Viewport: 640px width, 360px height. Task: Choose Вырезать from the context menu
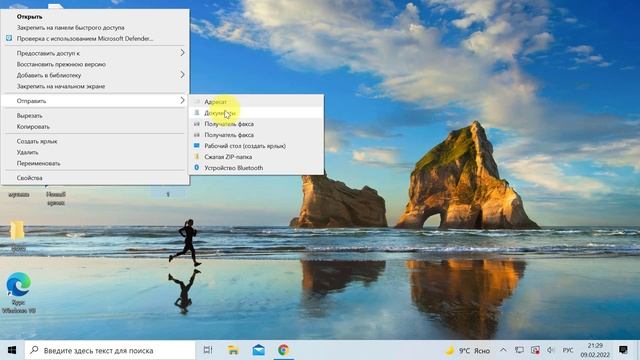tap(29, 116)
